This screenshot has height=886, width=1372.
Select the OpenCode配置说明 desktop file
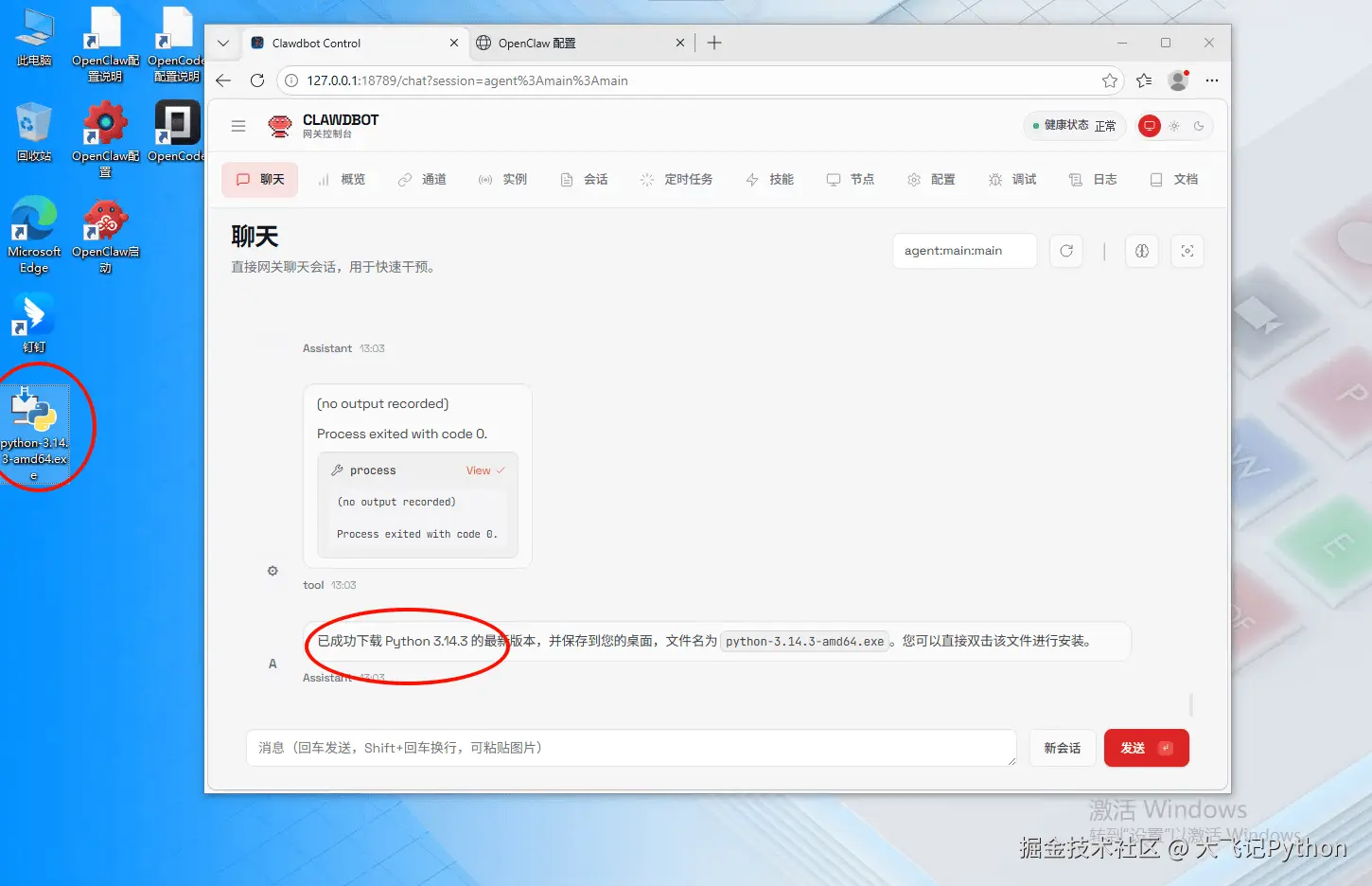pyautogui.click(x=177, y=44)
